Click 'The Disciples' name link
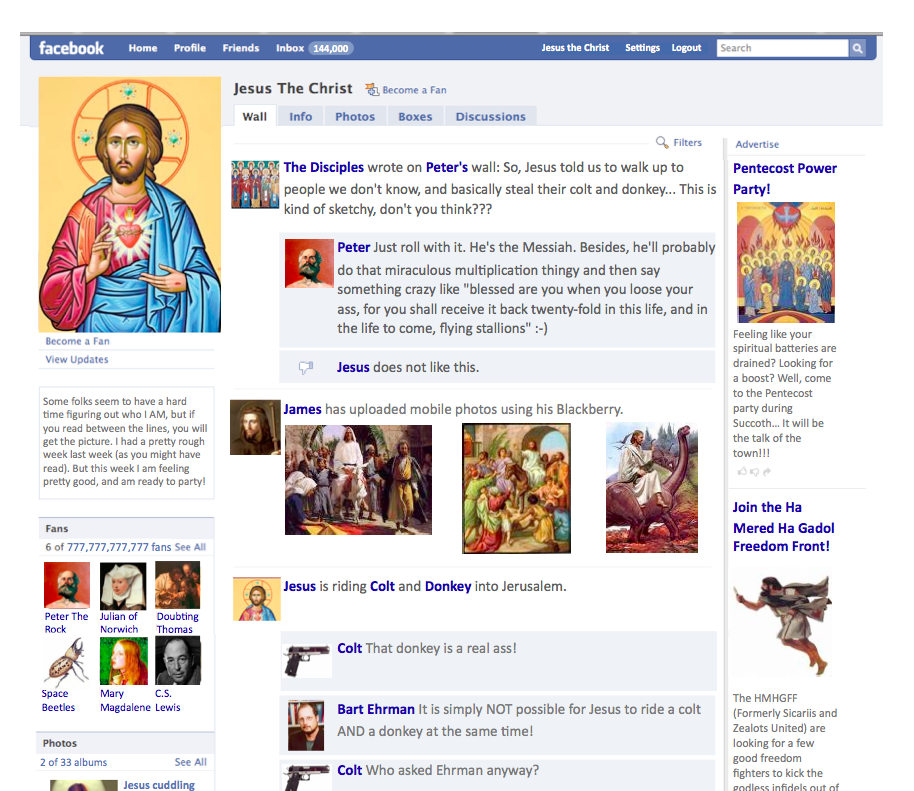Screen dimensions: 914x791 coord(324,167)
